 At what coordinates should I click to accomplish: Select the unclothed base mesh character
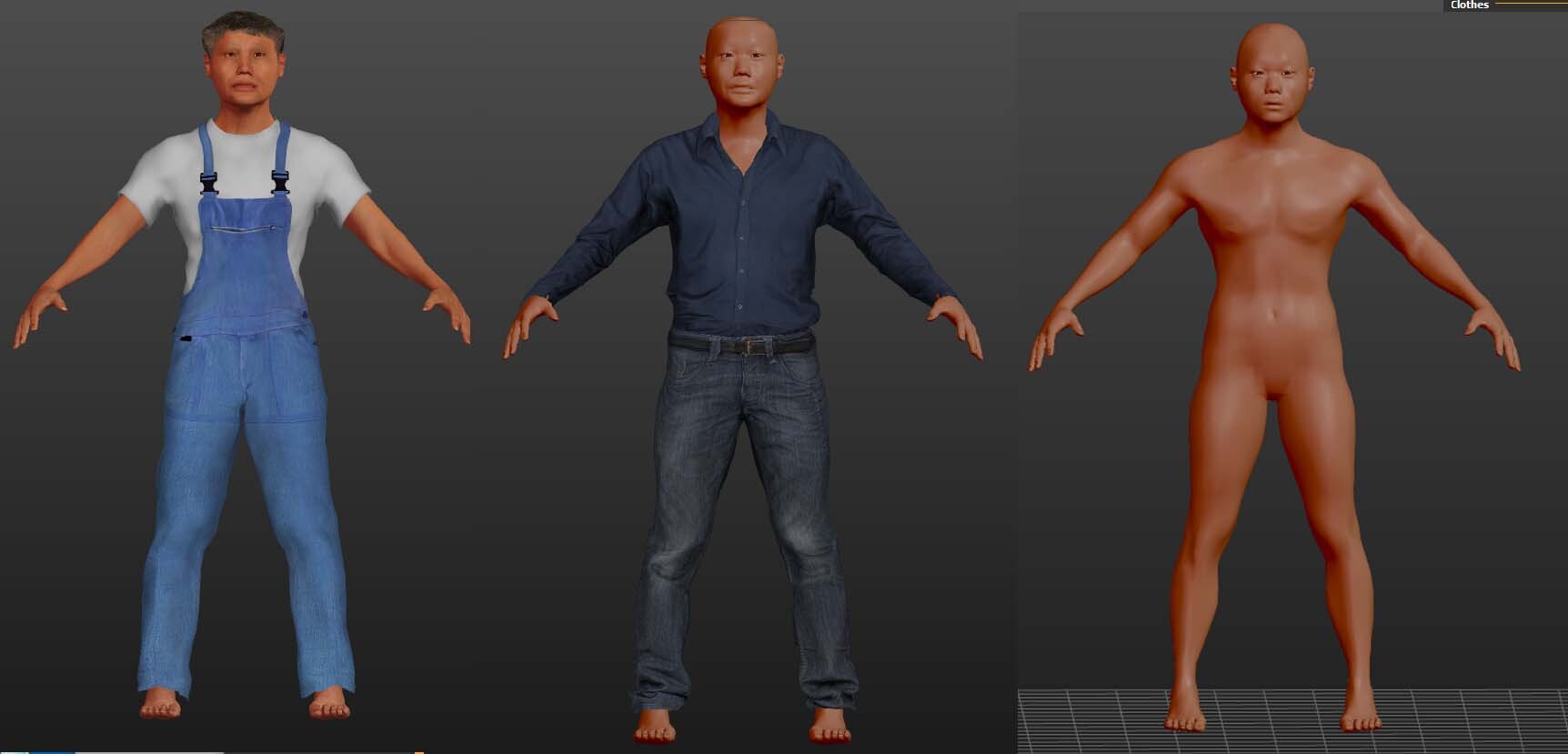(1273, 377)
